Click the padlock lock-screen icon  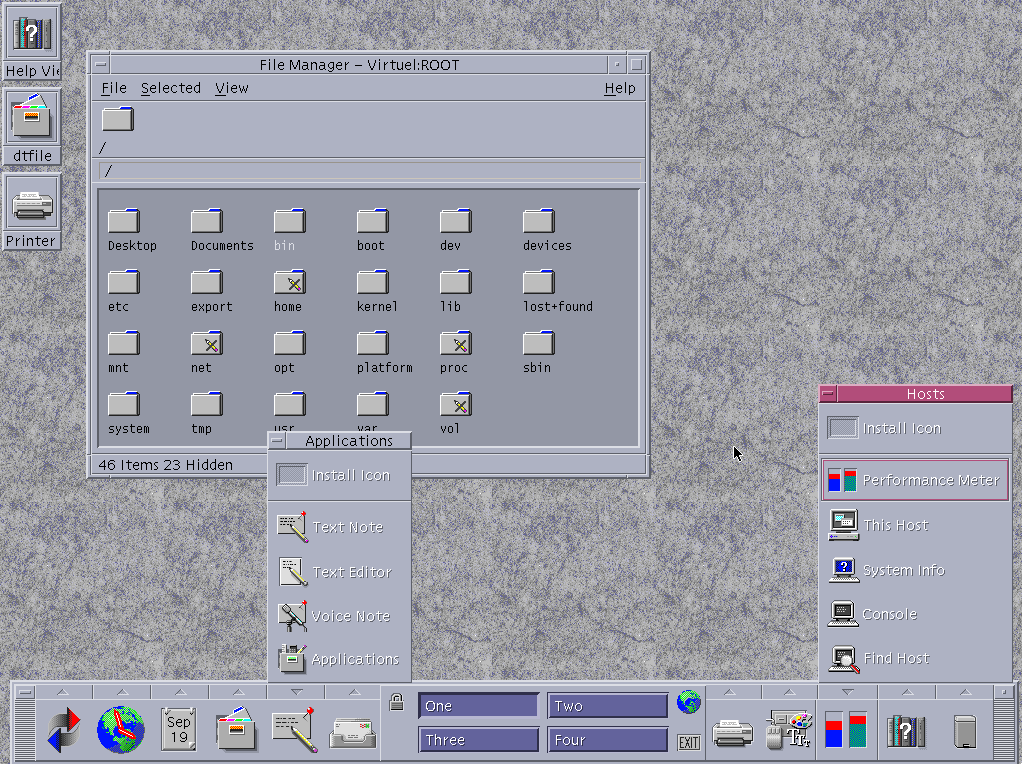tap(396, 701)
